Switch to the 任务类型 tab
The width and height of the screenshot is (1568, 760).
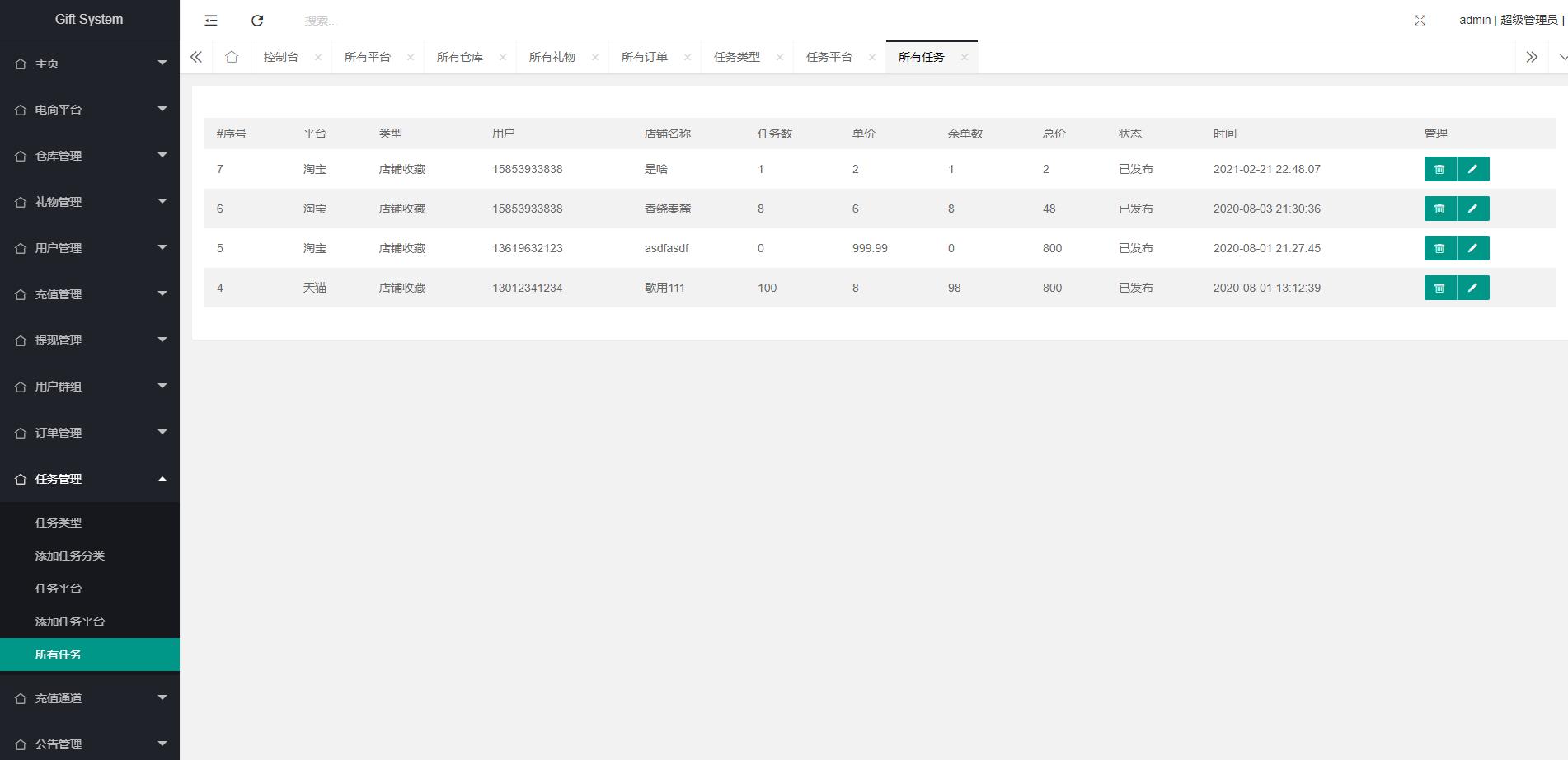[x=737, y=57]
